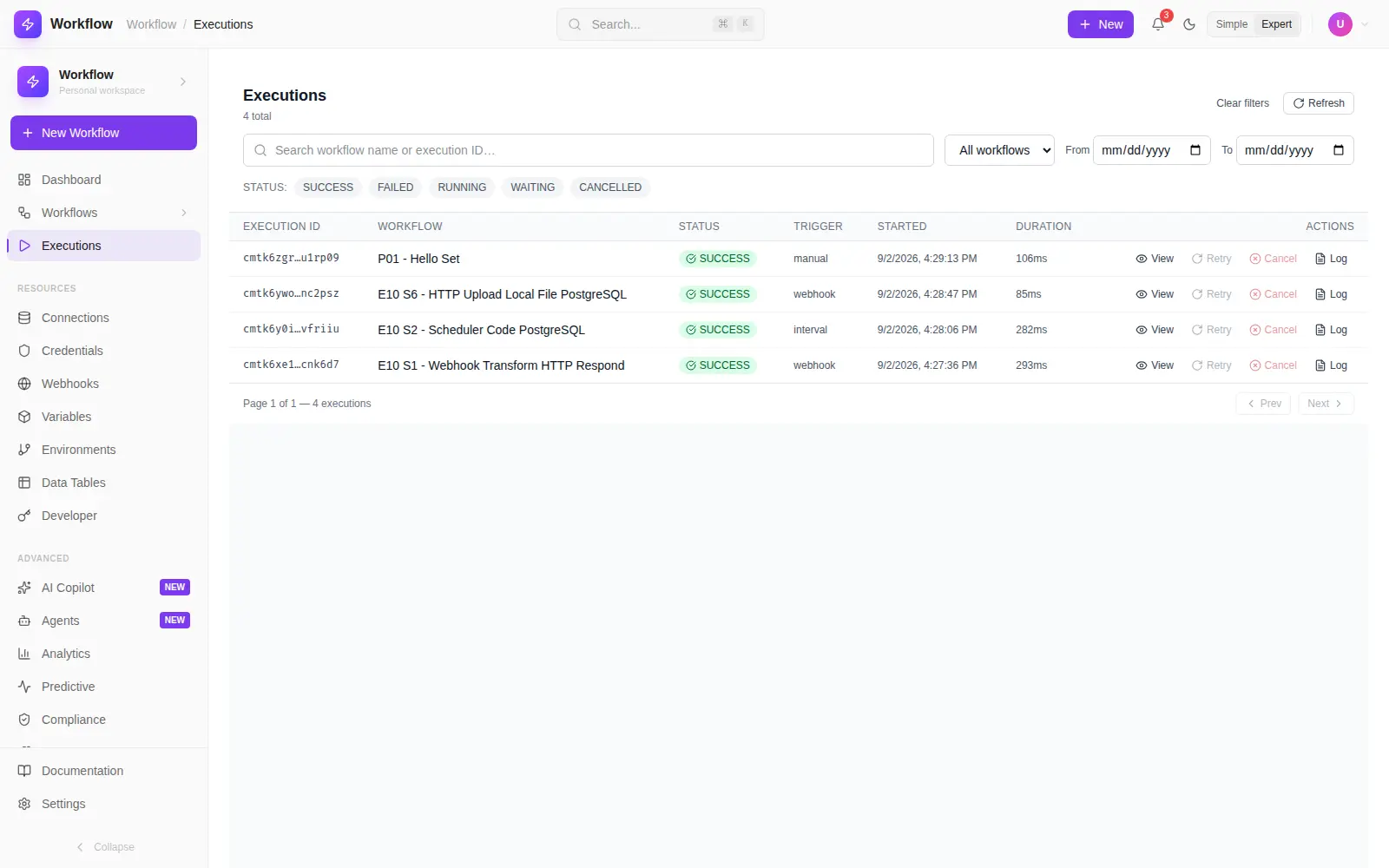Image resolution: width=1389 pixels, height=868 pixels.
Task: Filter executions by CANCELLED status
Action: pos(610,187)
